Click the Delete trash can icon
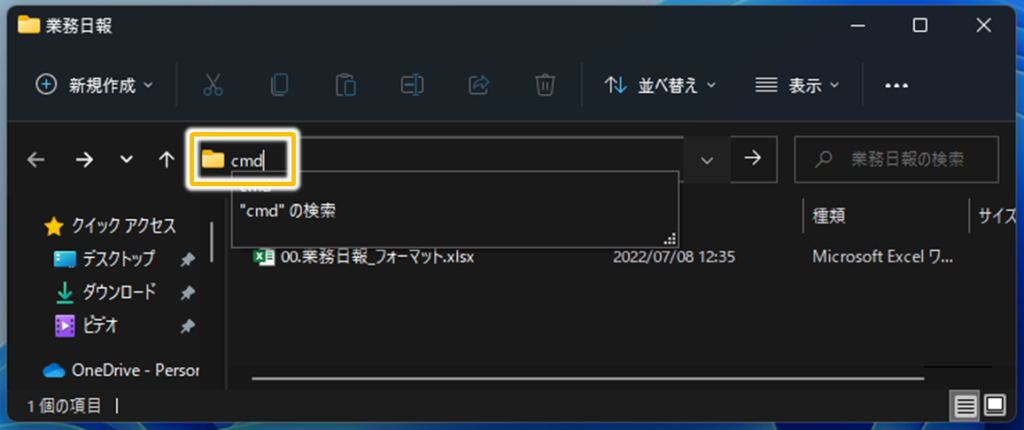Viewport: 1024px width, 430px height. click(545, 85)
